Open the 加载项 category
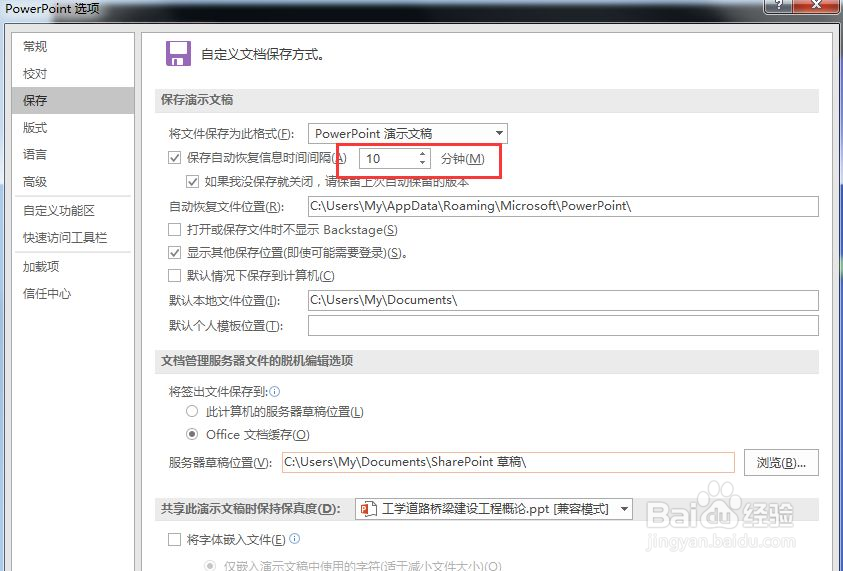This screenshot has height=571, width=843. click(x=73, y=267)
